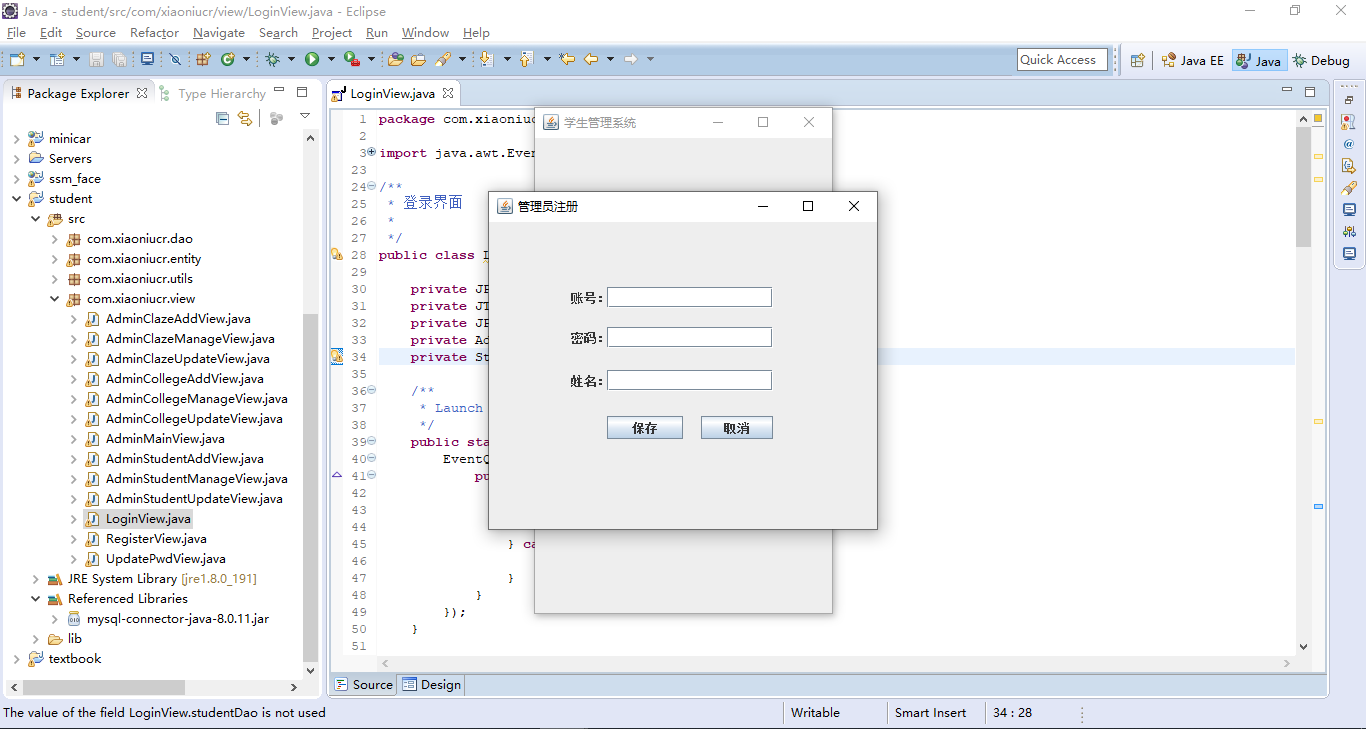Screen dimensions: 1366x729
Task: Click the Restore icon atop right side bar
Action: [x=1349, y=100]
